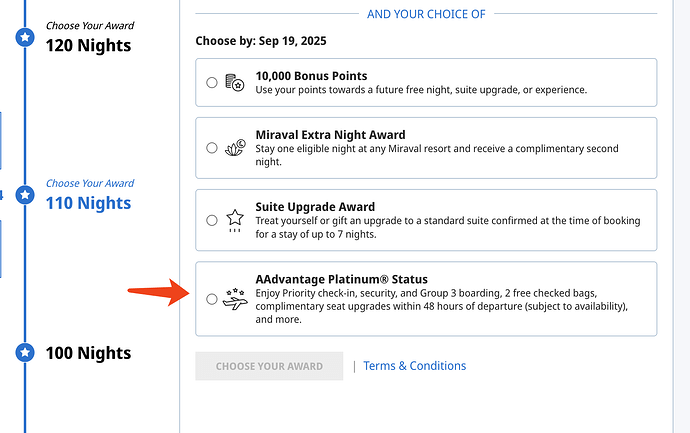Jump to the 100 Nights milestone label

(x=88, y=353)
